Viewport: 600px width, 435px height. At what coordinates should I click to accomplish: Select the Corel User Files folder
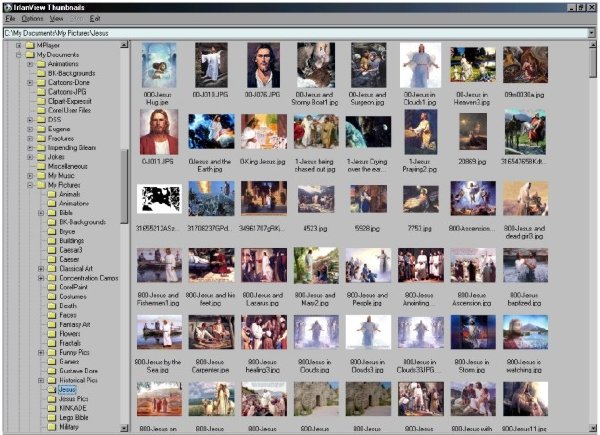pyautogui.click(x=64, y=110)
